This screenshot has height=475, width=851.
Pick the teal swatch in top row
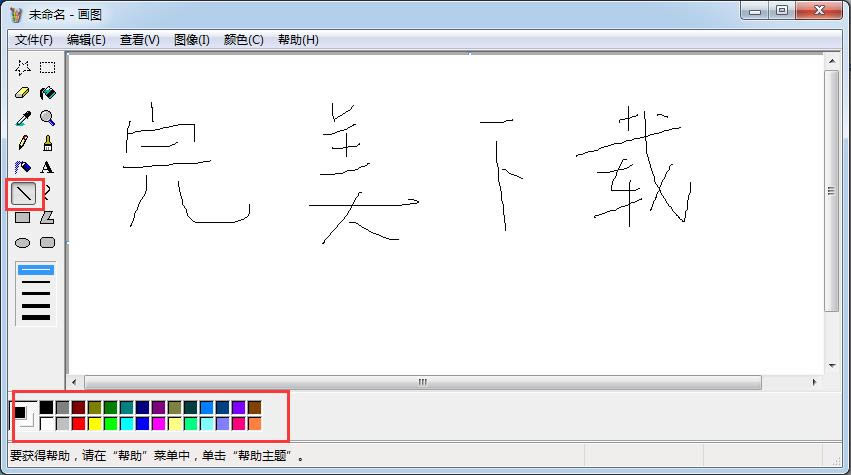coord(126,407)
